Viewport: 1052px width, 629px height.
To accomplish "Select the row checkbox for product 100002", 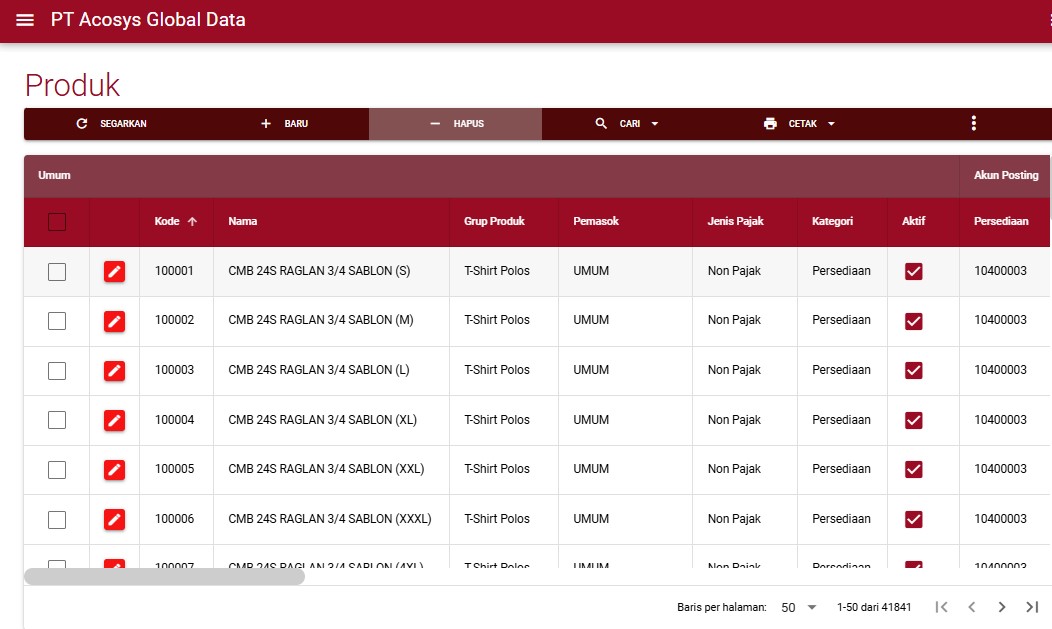I will point(57,321).
